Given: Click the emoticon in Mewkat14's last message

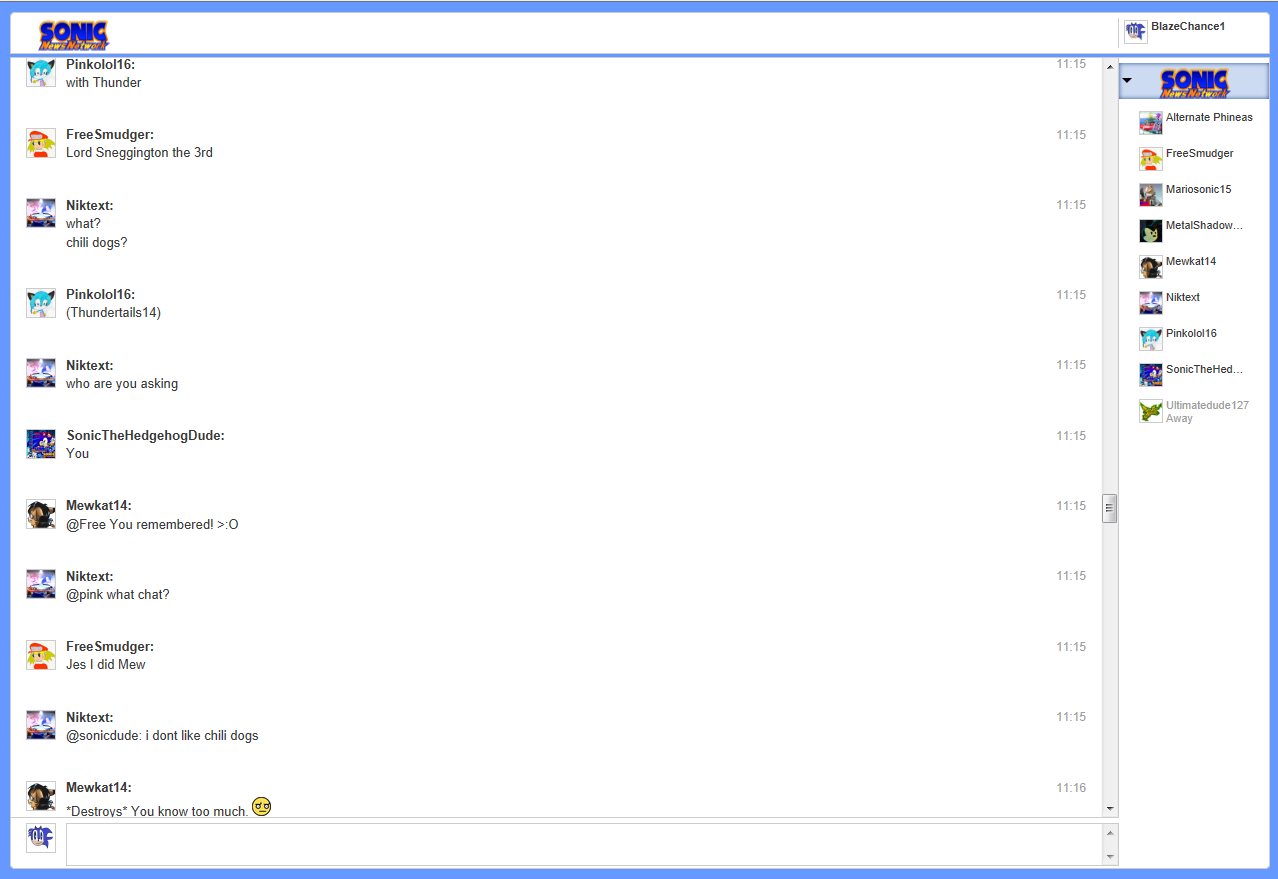Looking at the screenshot, I should [x=262, y=806].
